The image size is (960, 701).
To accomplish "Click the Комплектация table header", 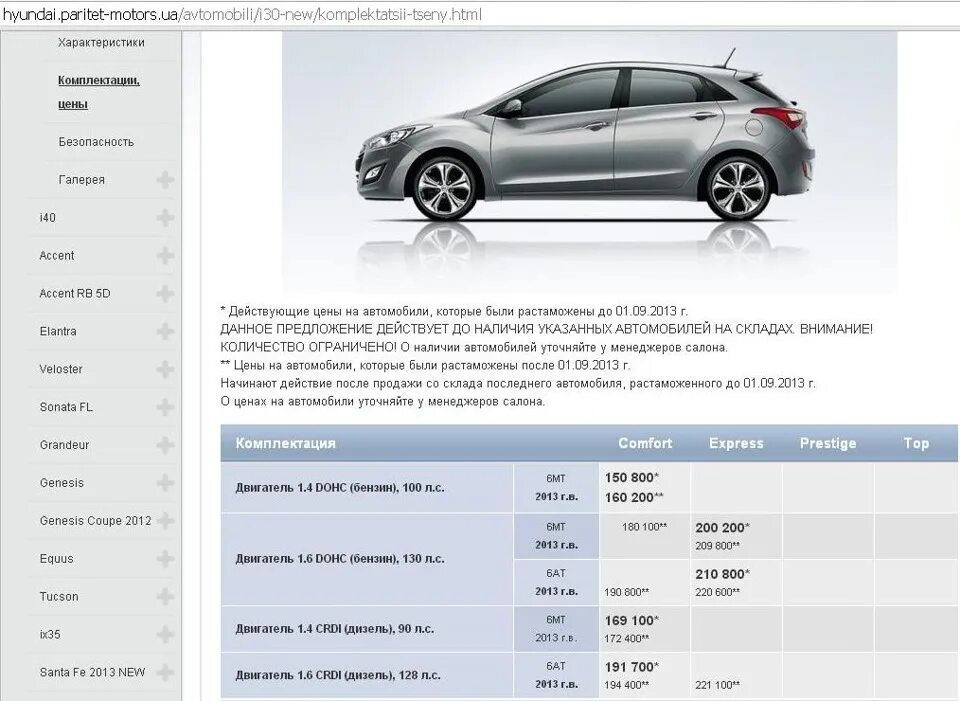I will [x=285, y=443].
